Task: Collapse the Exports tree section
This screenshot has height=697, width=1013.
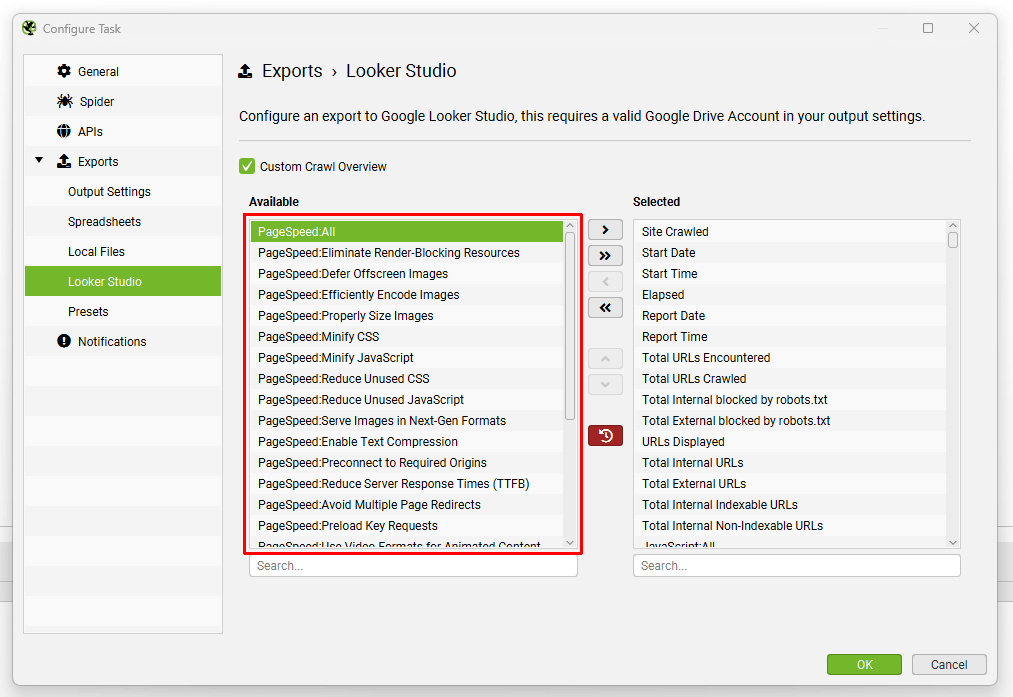Action: coord(39,161)
